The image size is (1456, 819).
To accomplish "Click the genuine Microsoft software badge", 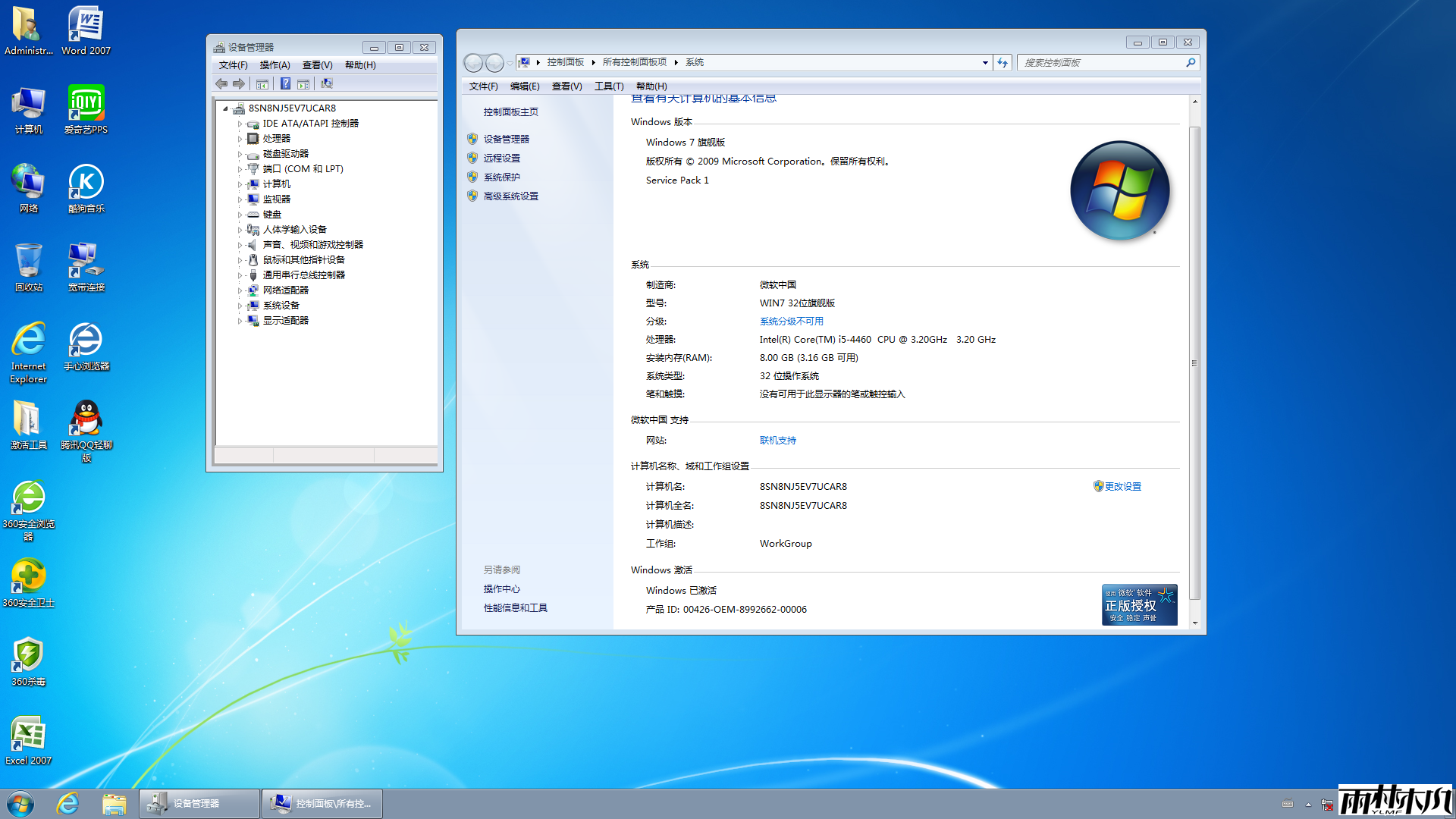I will (1139, 604).
